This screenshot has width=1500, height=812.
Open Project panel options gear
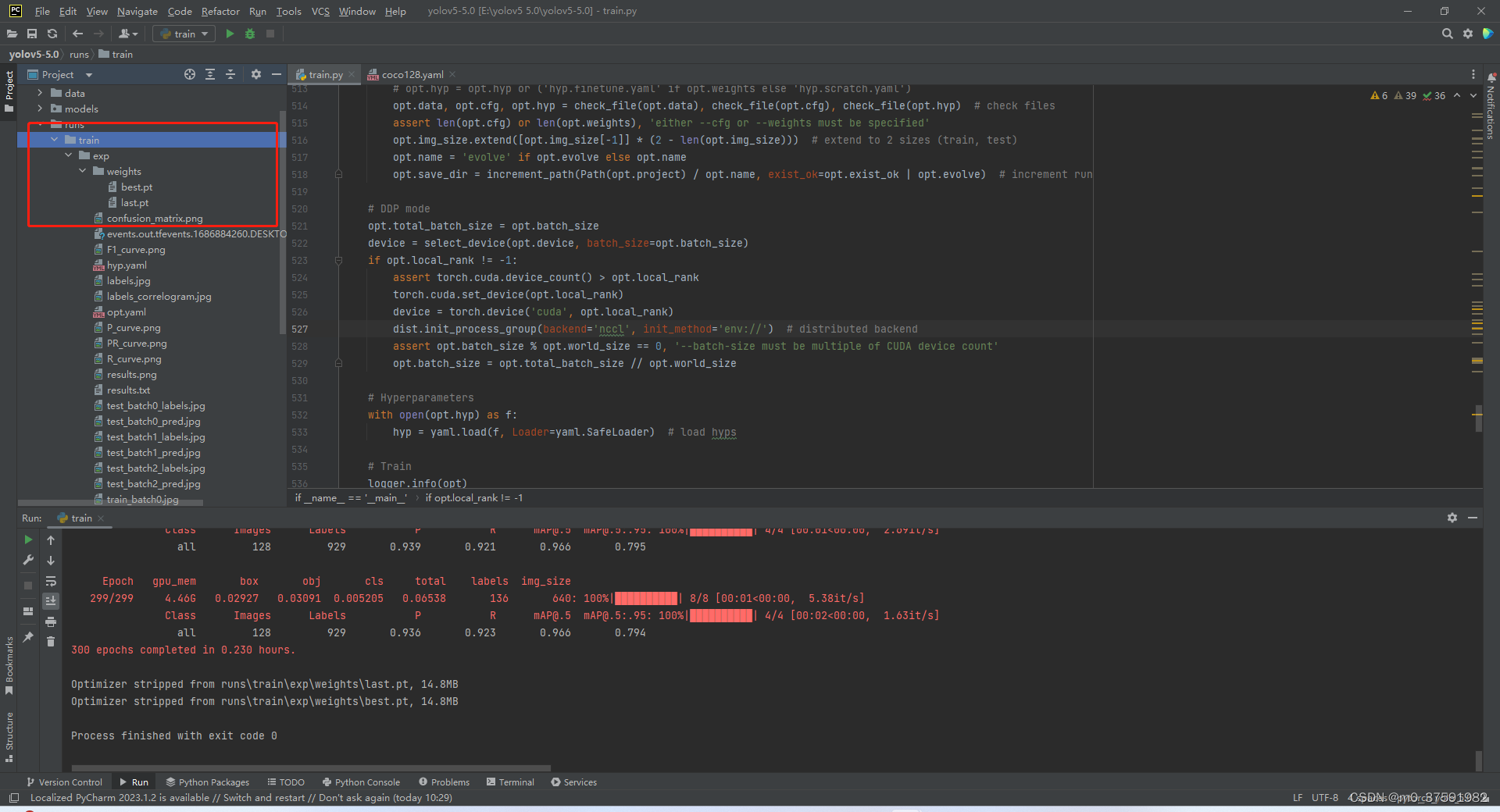click(255, 74)
